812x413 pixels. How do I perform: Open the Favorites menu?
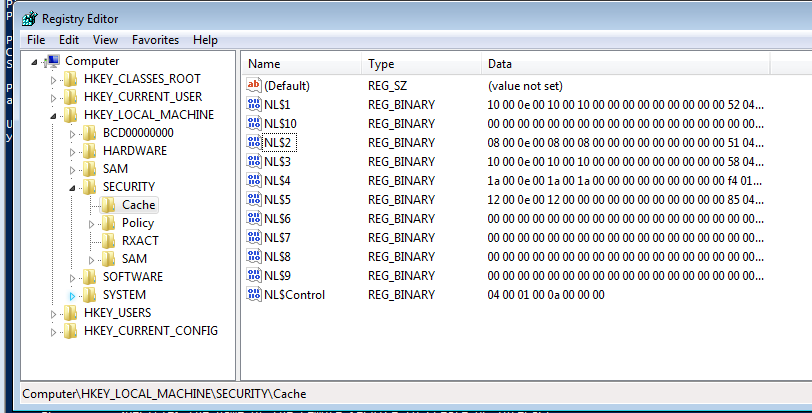coord(155,40)
